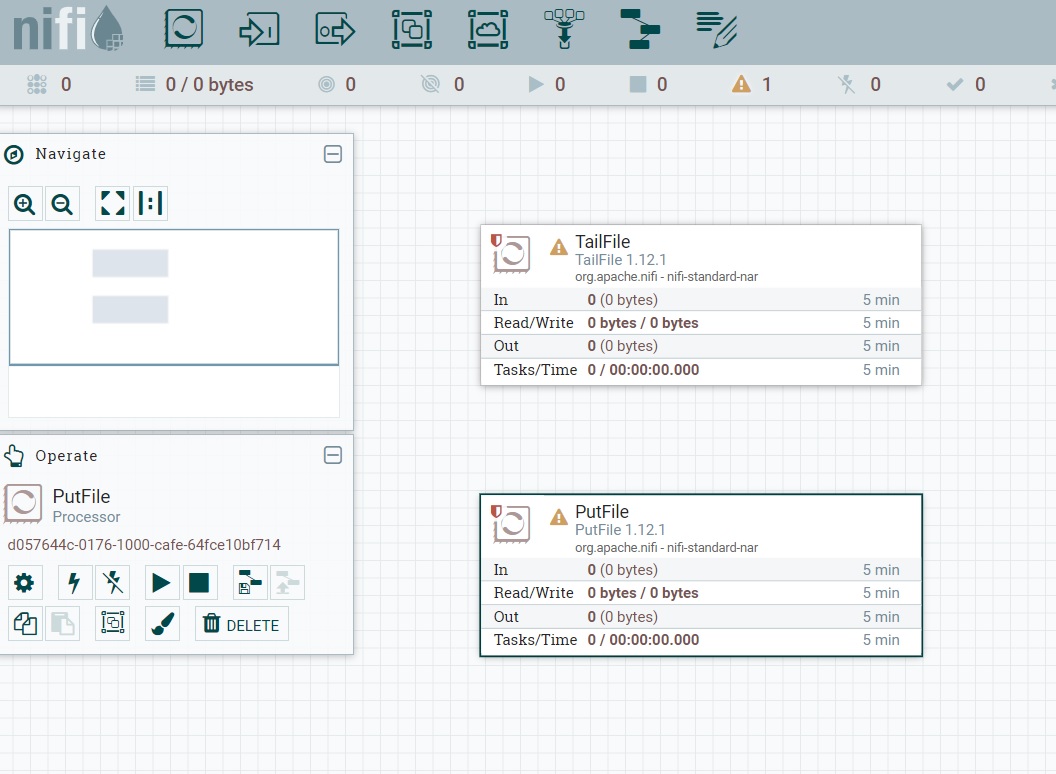Click the paste icon in Operate
Image resolution: width=1056 pixels, height=774 pixels.
click(x=63, y=623)
